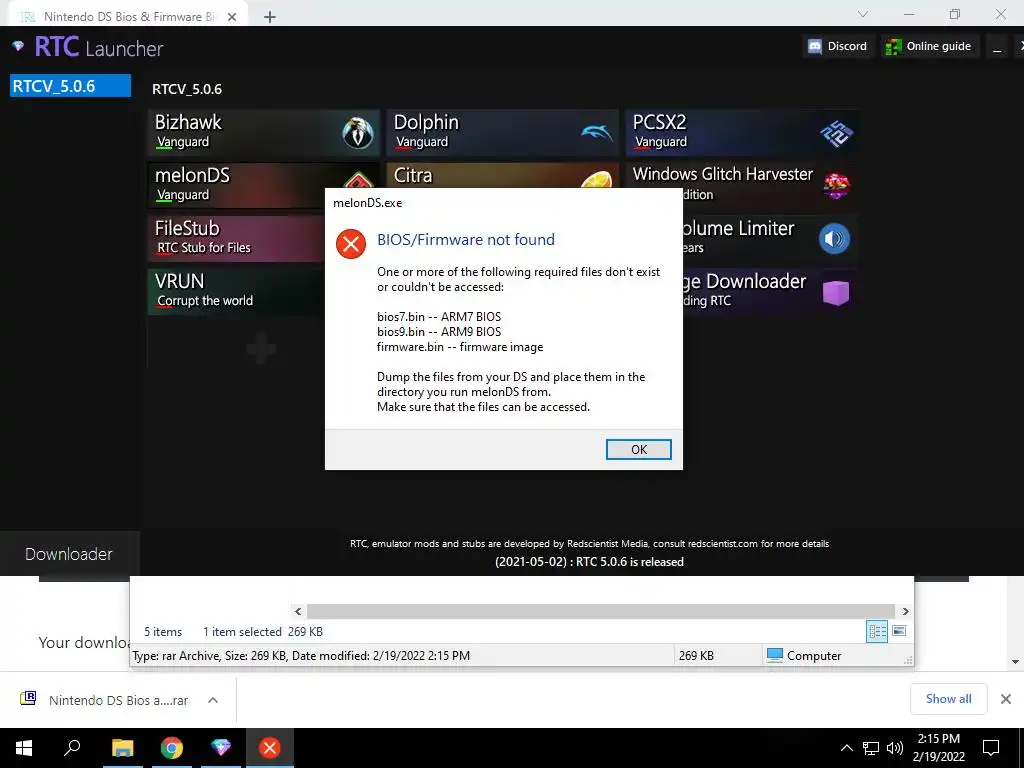Minimize the RTC Launcher window

click(997, 46)
